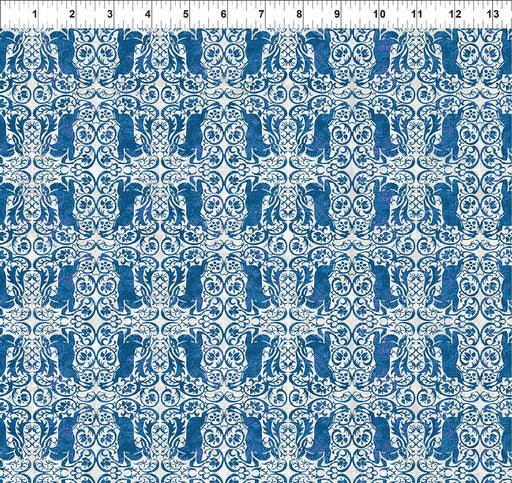Select the ruler mark labeled 2
Viewport: 512px width, 483px height.
[72, 14]
